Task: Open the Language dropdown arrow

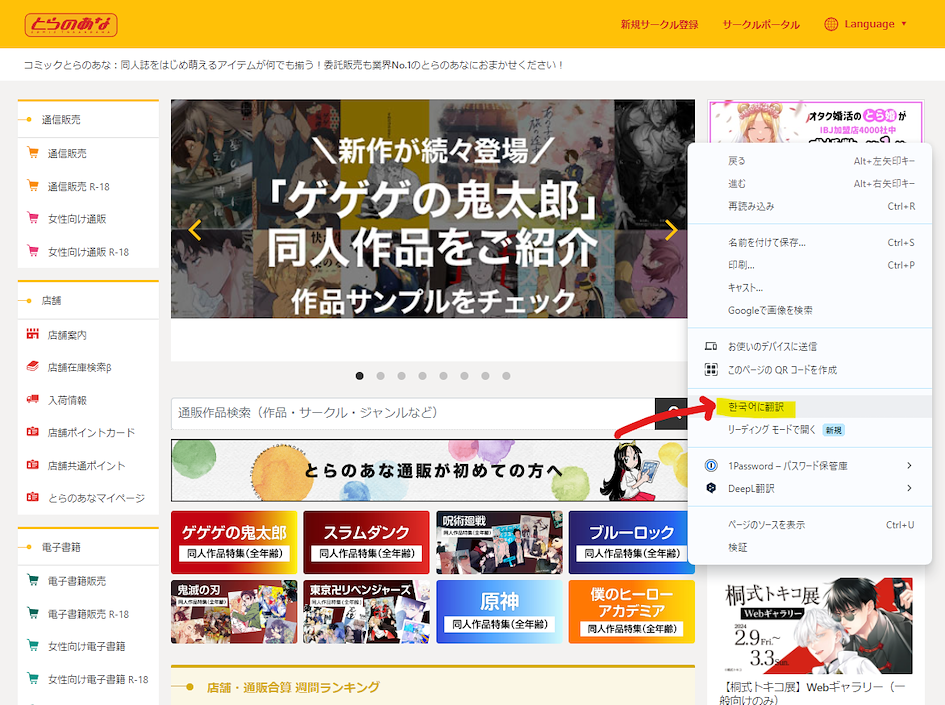Action: pyautogui.click(x=903, y=24)
